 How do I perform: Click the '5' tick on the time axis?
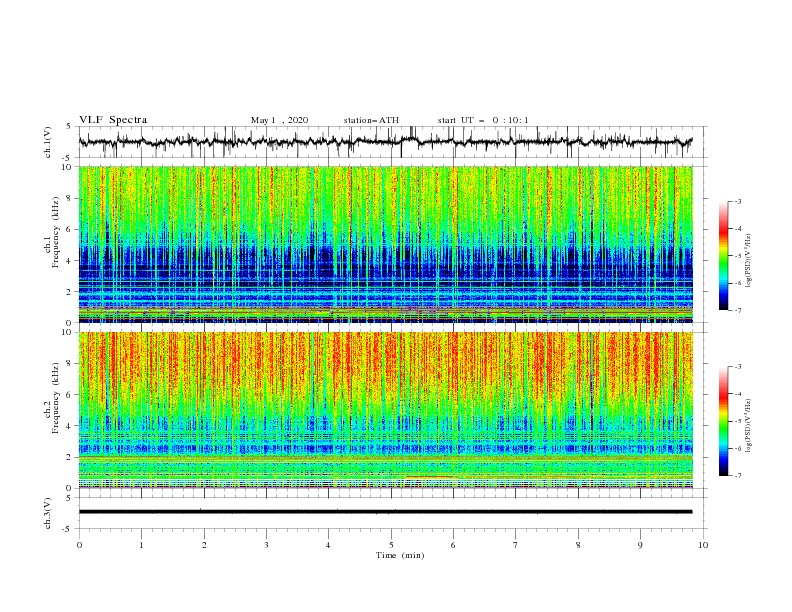point(391,545)
